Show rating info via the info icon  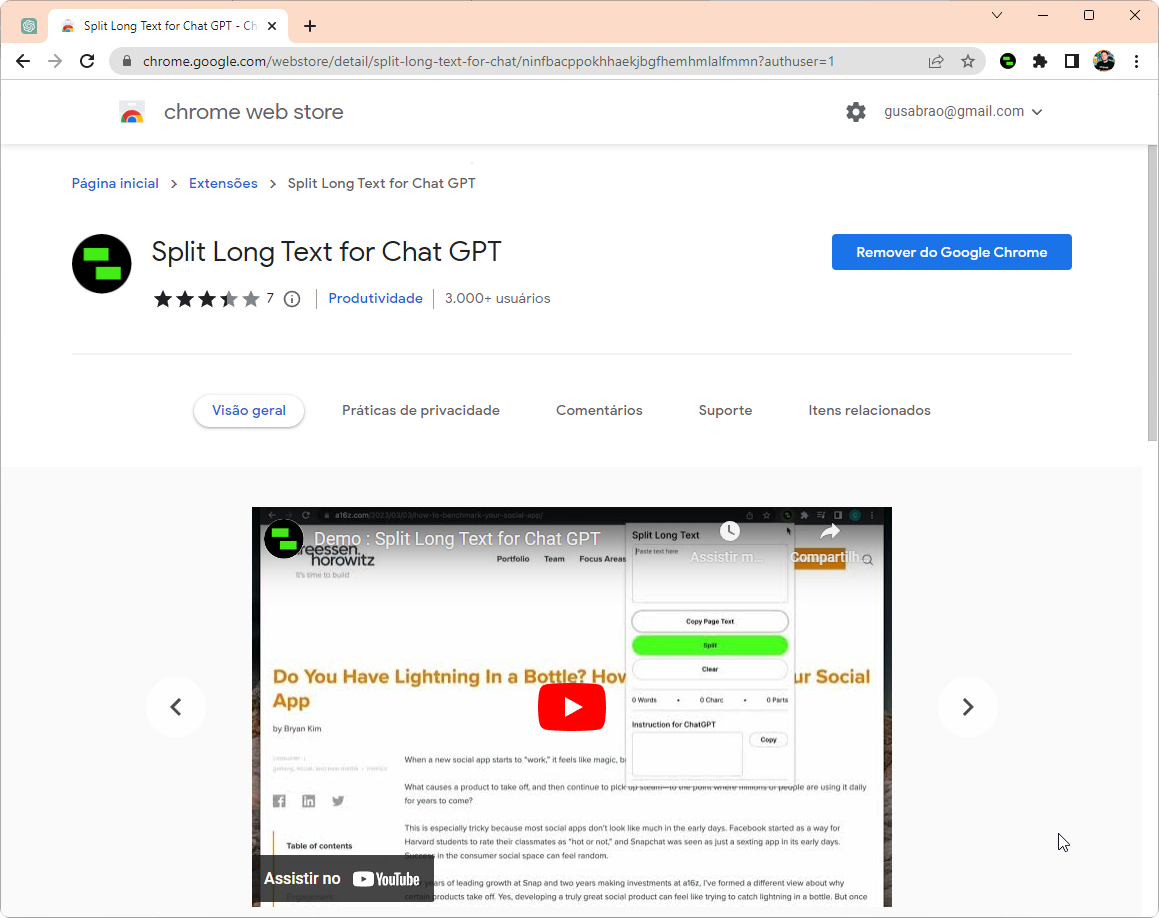[x=292, y=299]
